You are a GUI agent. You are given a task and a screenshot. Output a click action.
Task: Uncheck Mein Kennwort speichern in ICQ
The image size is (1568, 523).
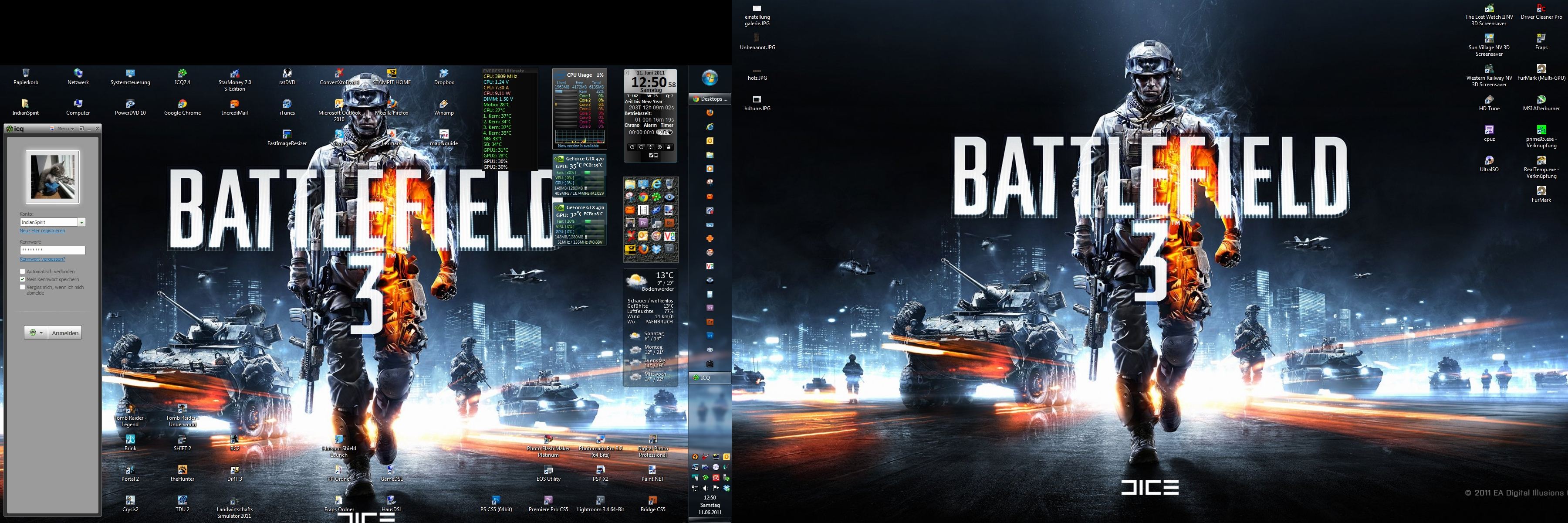coord(23,279)
